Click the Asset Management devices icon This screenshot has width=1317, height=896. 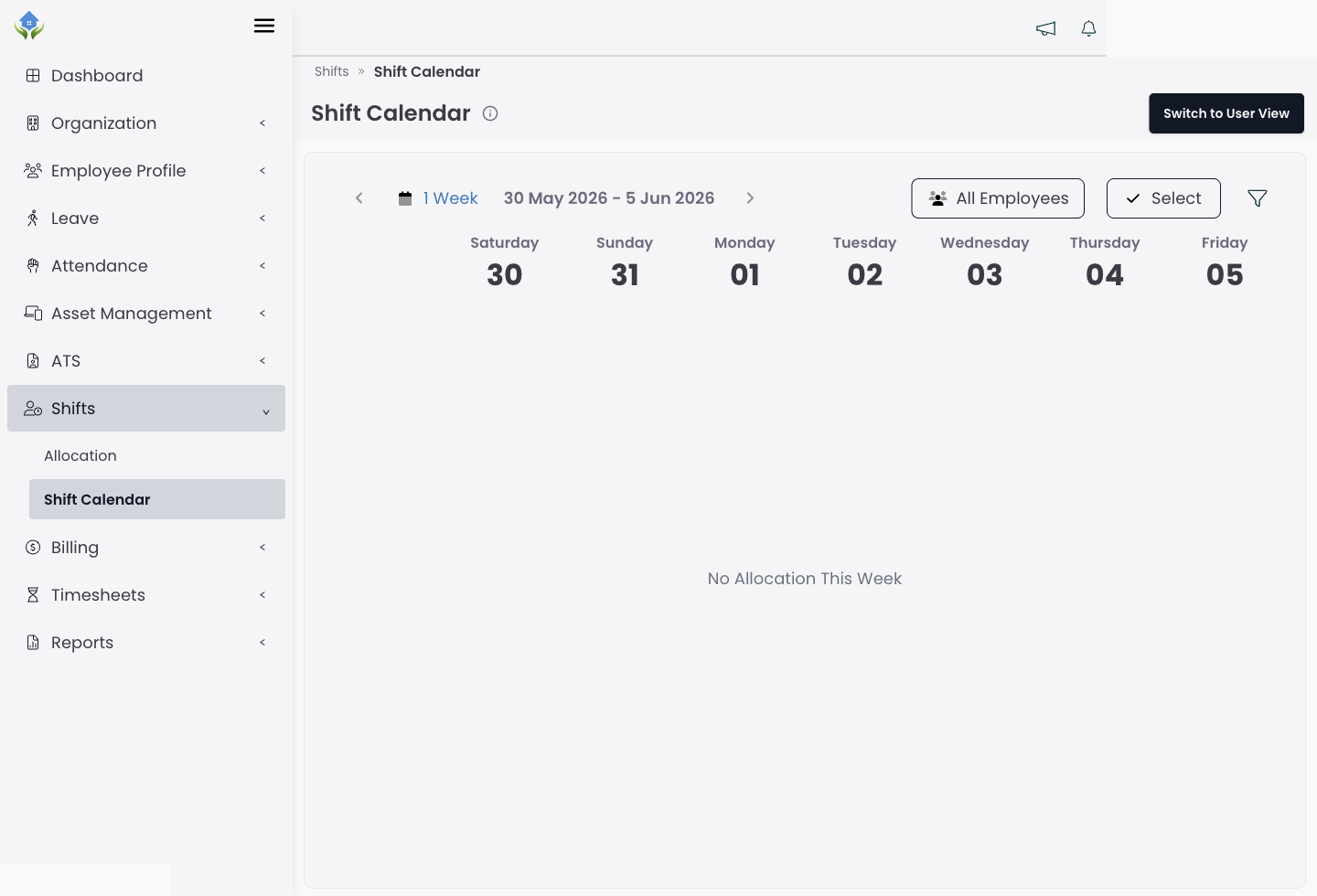pos(33,314)
